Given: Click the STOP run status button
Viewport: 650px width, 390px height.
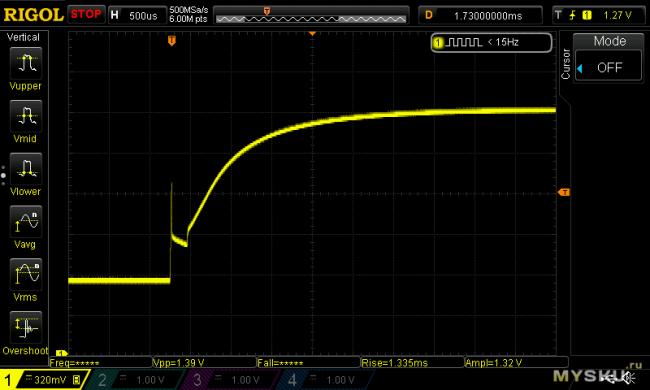Looking at the screenshot, I should 86,15.
